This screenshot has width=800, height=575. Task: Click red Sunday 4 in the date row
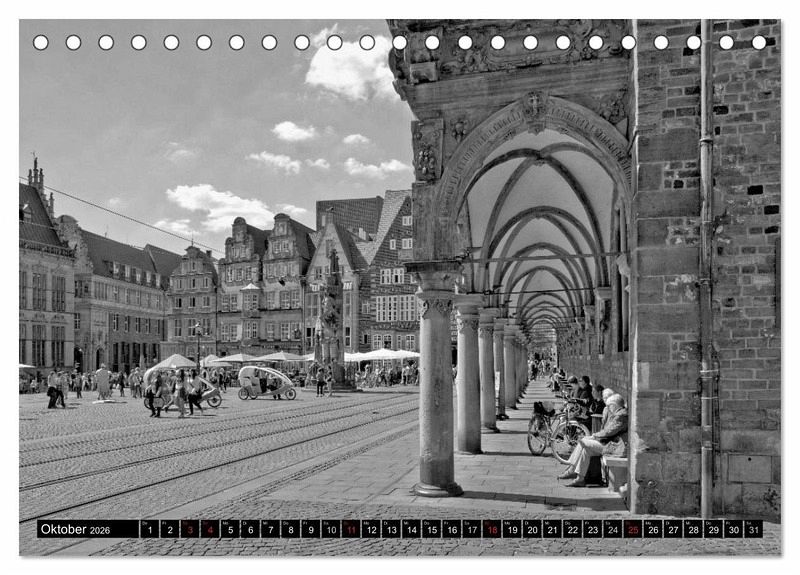coord(209,529)
